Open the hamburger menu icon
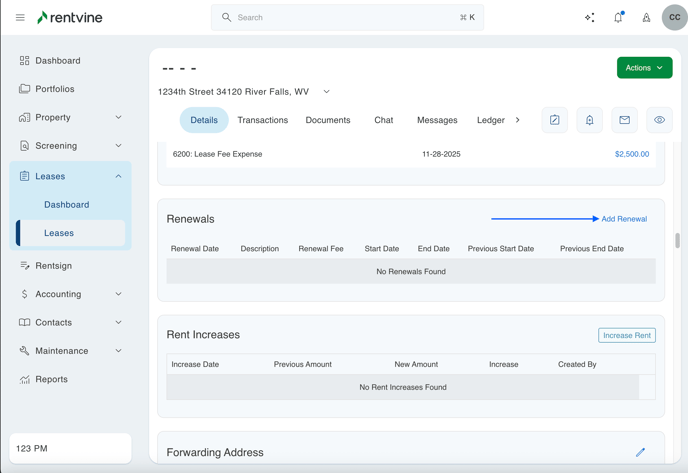 20,18
